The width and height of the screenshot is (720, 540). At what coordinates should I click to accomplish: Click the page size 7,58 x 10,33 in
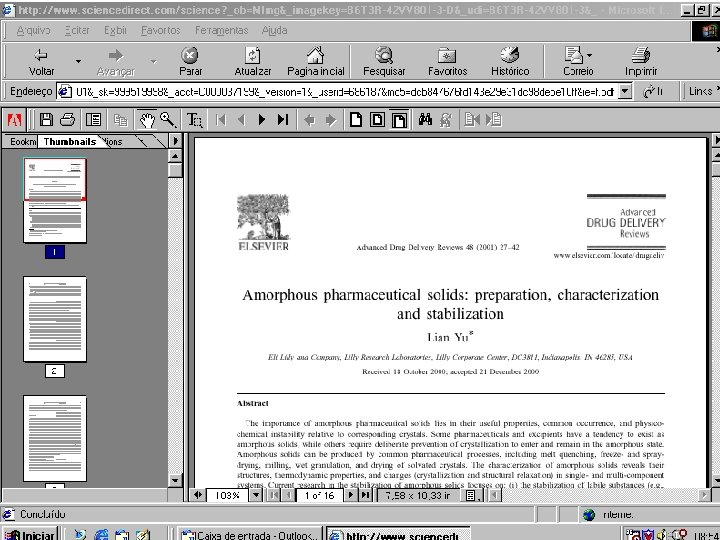(418, 495)
